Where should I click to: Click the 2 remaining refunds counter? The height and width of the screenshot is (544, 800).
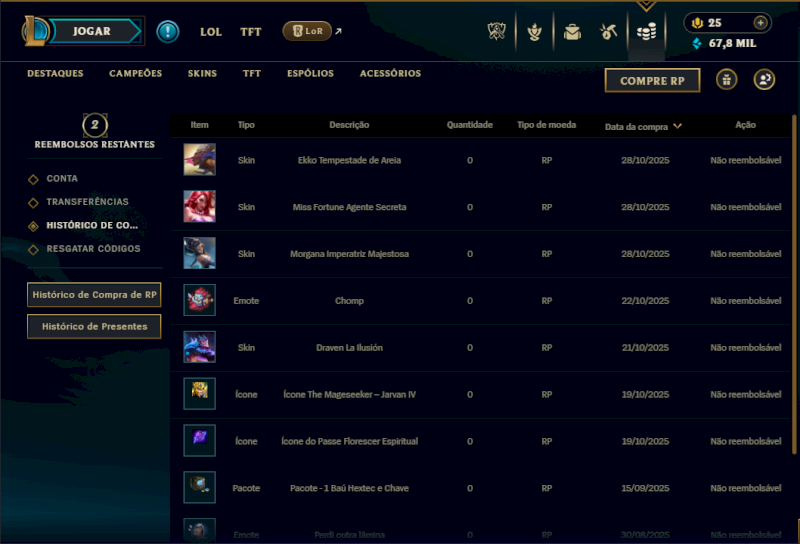coord(95,125)
